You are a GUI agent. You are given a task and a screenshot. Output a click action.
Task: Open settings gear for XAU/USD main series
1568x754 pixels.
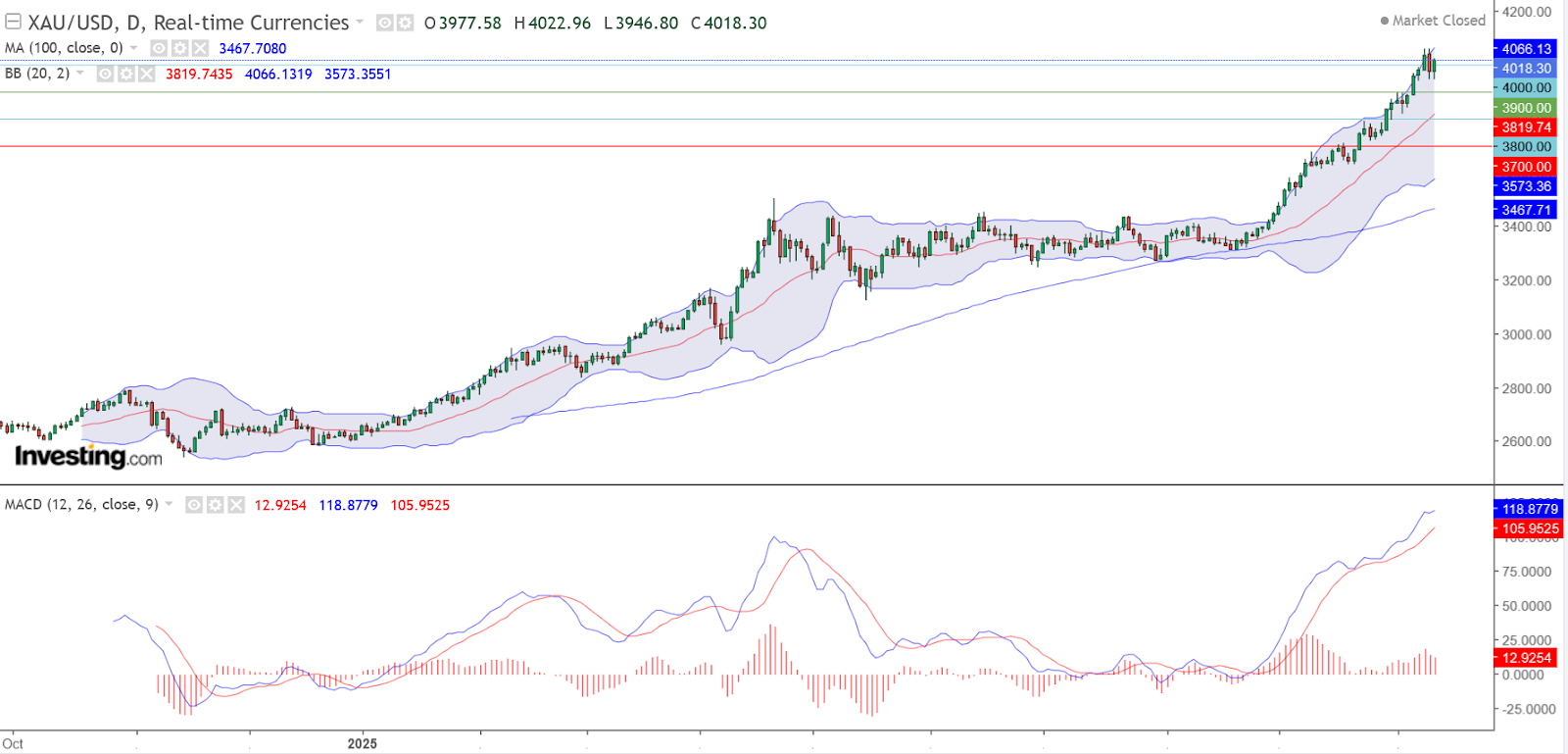[x=405, y=23]
